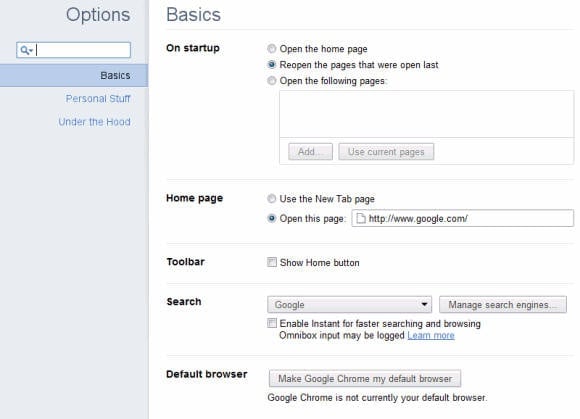
Task: Click the Use current pages button
Action: pyautogui.click(x=386, y=152)
